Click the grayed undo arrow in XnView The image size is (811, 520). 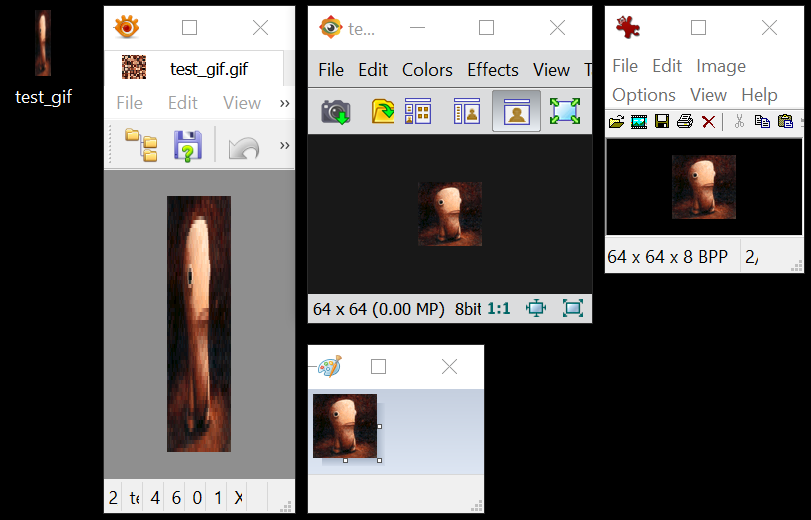click(244, 147)
